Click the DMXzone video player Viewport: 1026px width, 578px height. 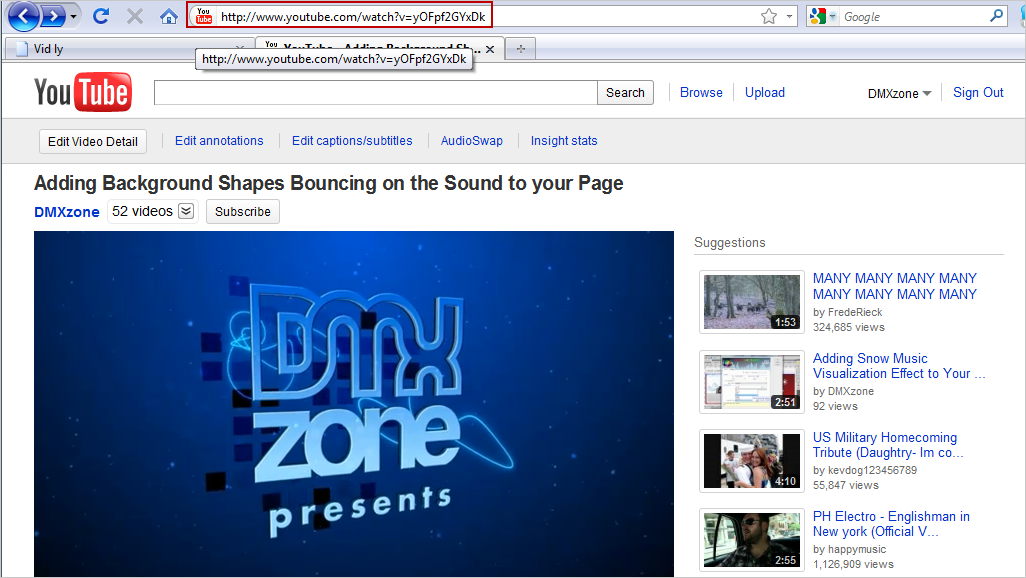click(x=354, y=404)
